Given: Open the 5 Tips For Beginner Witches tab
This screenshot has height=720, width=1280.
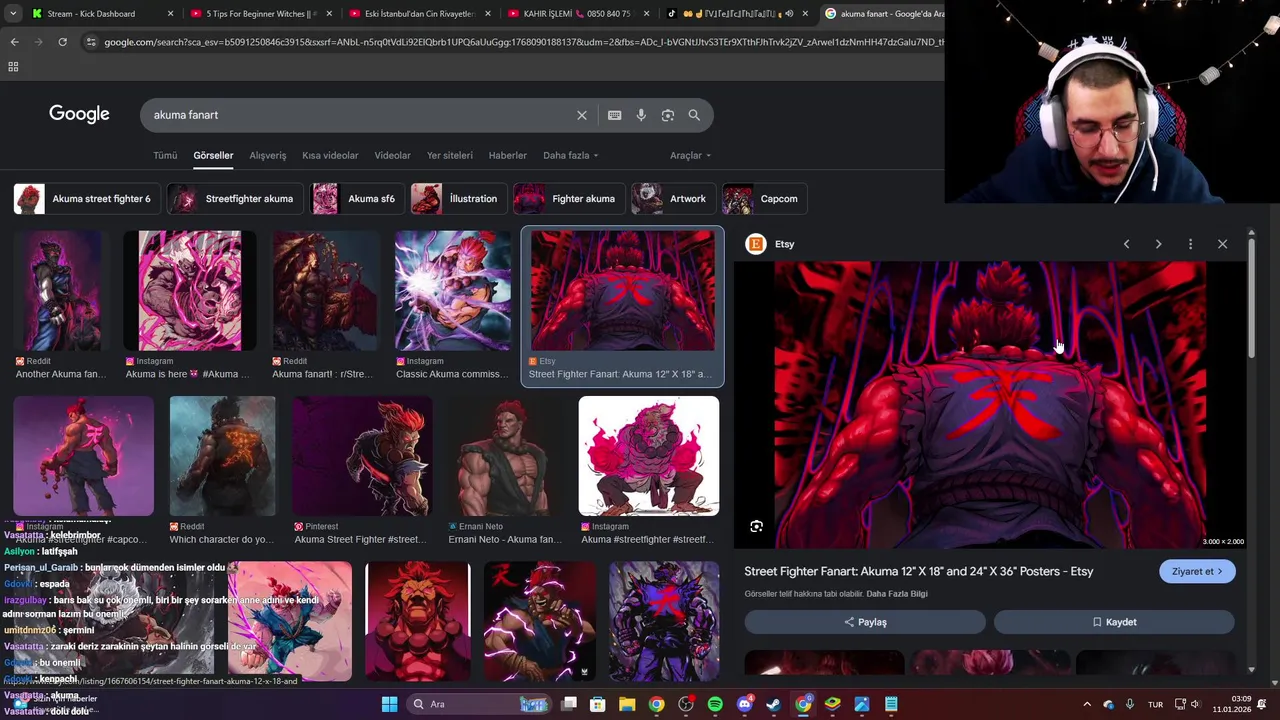Looking at the screenshot, I should [x=260, y=14].
